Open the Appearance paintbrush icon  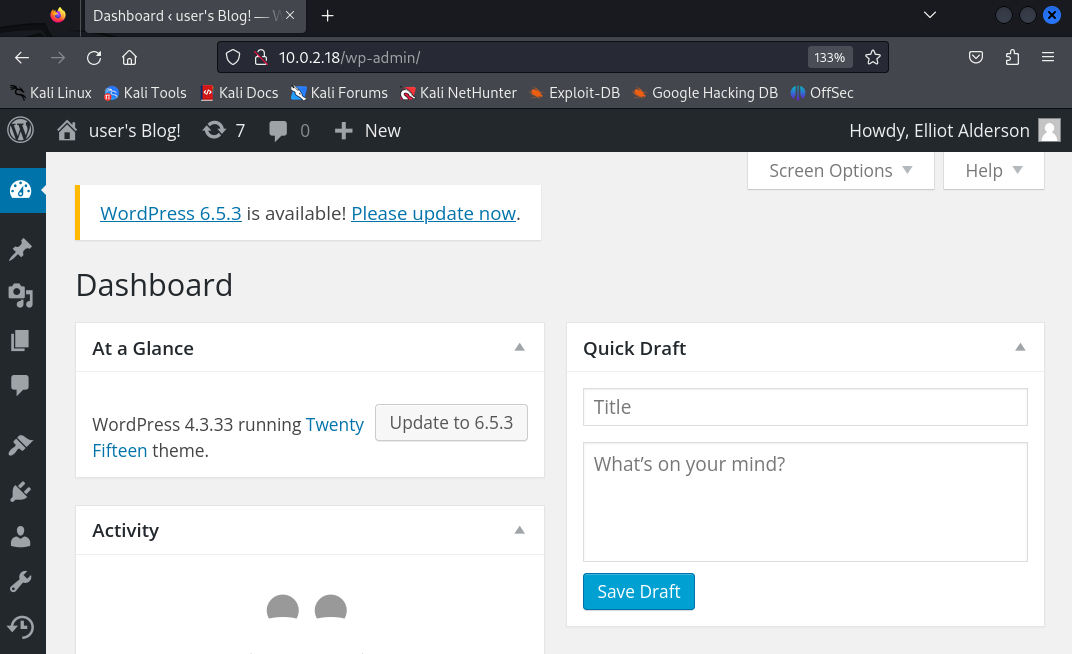point(21,445)
